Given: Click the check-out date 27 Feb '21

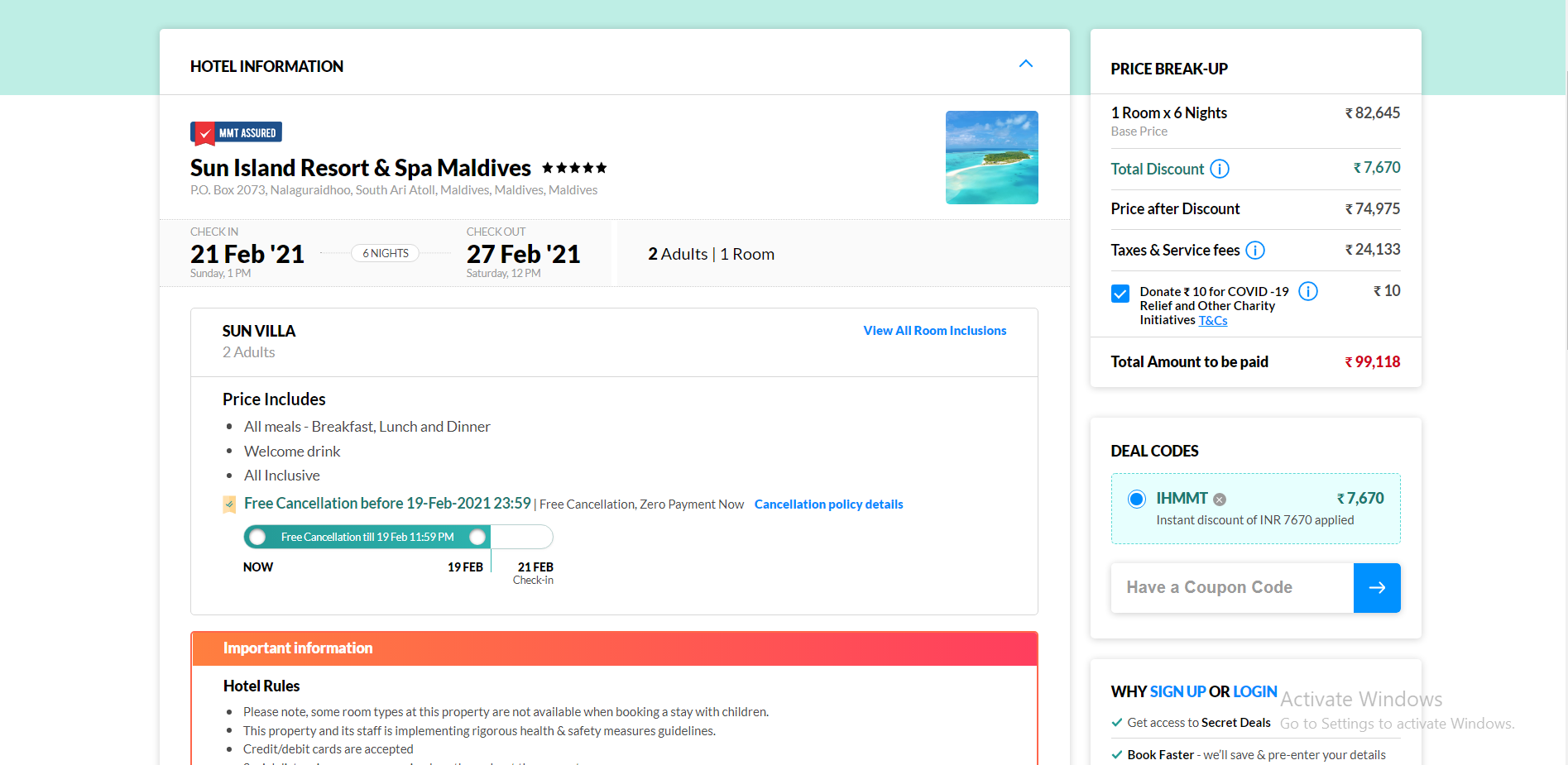Looking at the screenshot, I should coord(524,254).
